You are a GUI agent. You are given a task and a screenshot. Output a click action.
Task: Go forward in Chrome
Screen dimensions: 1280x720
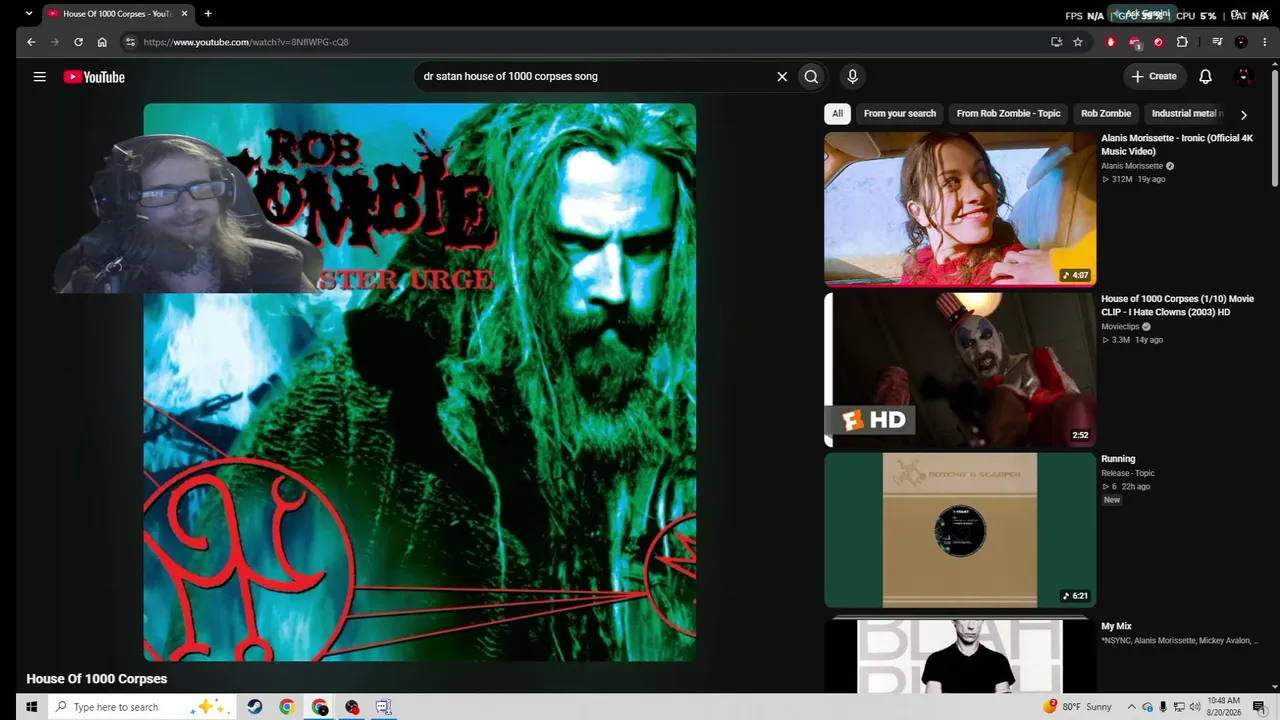pos(54,42)
